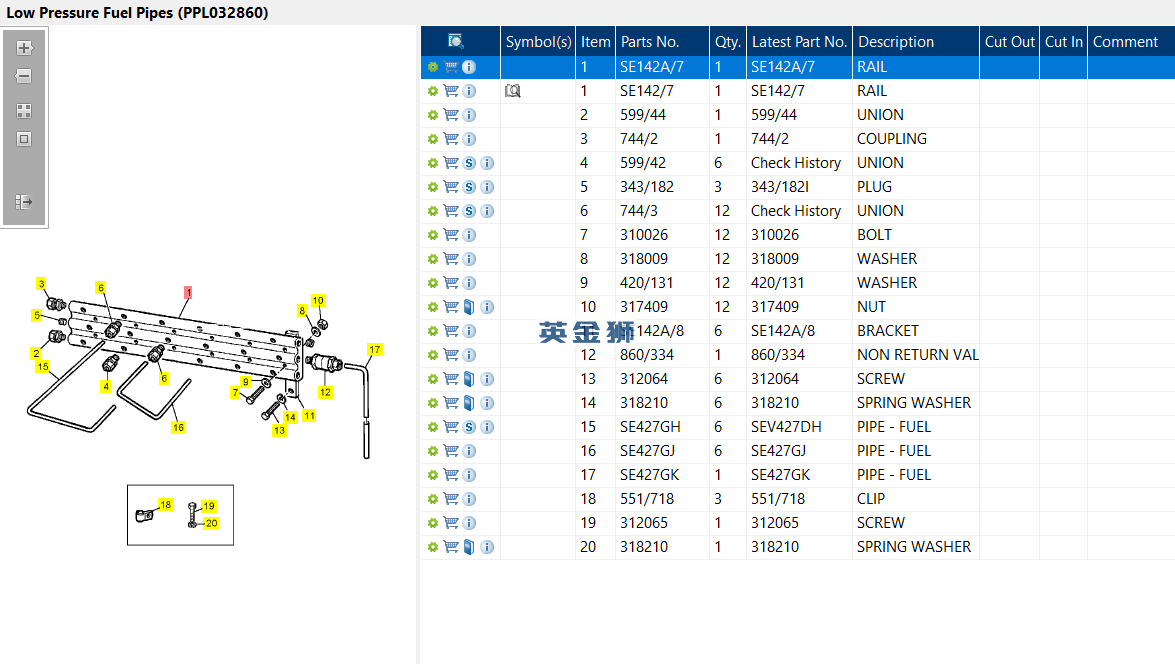
Task: Click part number 420/131
Action: [x=646, y=283]
